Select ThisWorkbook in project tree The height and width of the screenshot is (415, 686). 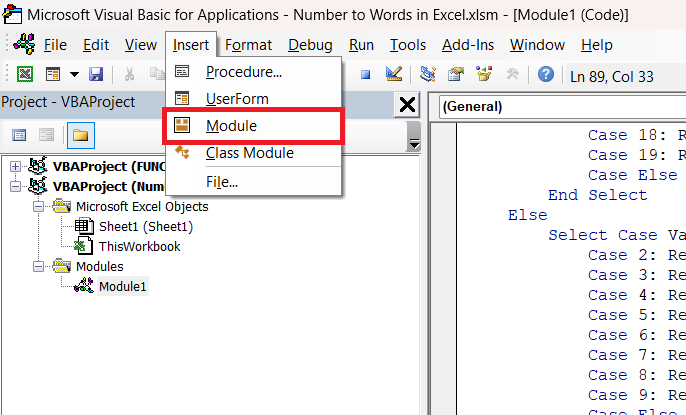tap(139, 247)
